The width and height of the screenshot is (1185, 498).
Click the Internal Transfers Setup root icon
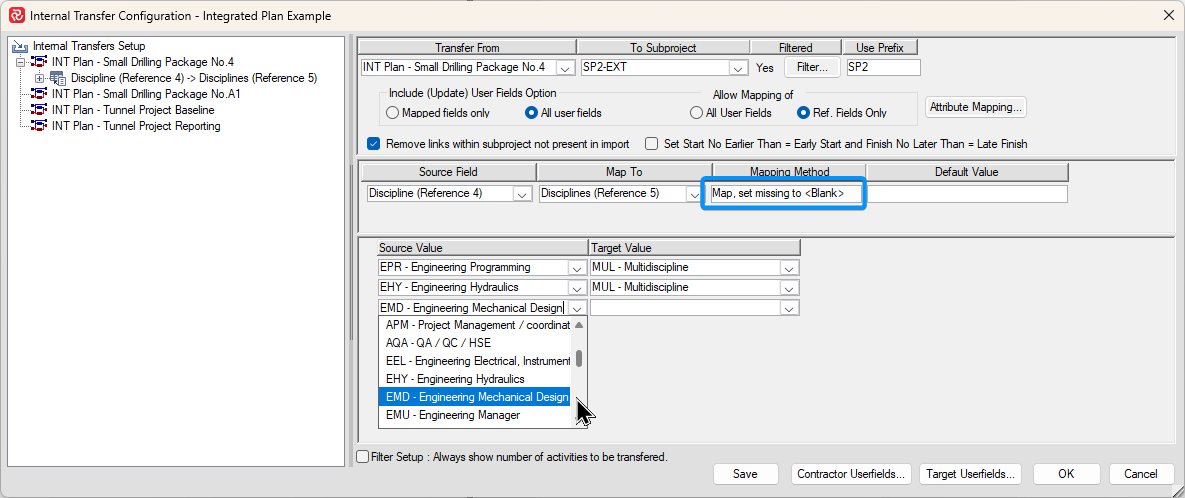20,46
